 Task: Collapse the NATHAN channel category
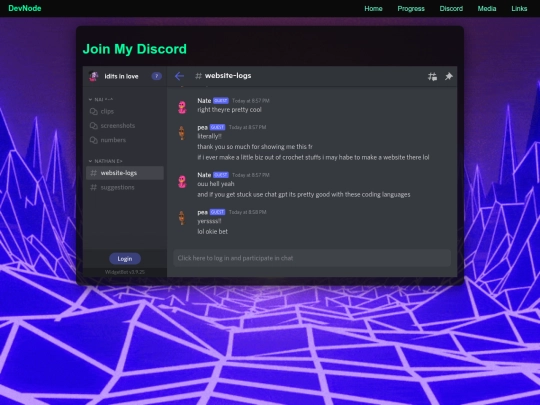click(105, 161)
